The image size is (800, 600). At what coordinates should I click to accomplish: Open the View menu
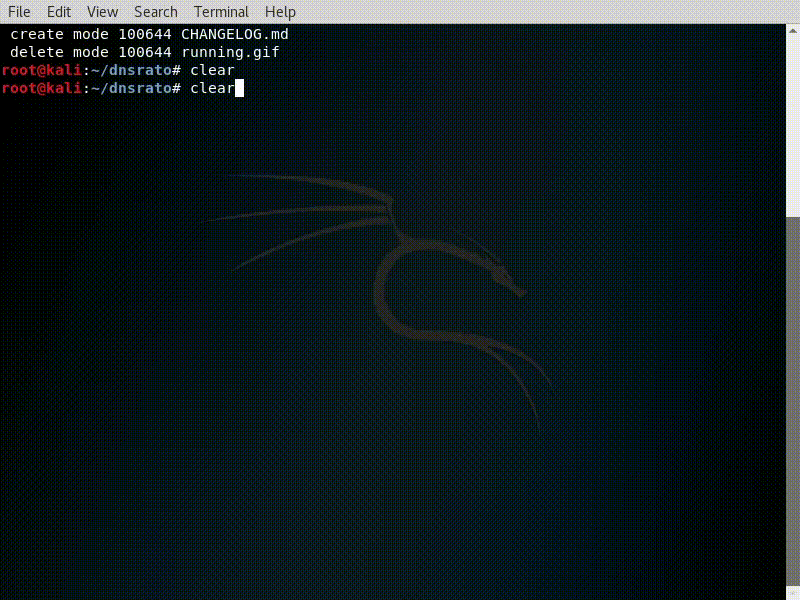coord(103,12)
